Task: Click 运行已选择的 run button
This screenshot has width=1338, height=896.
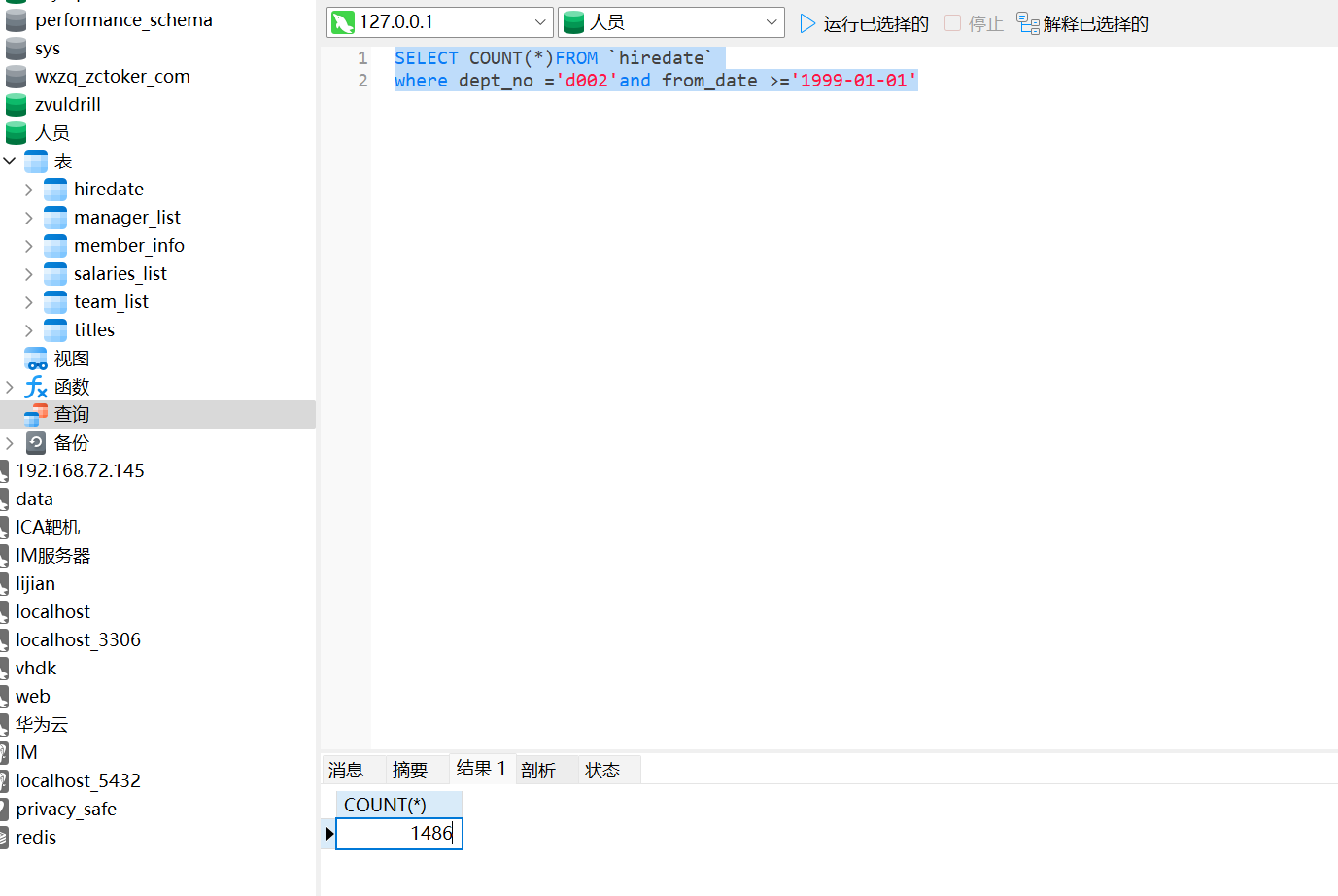Action: click(864, 23)
